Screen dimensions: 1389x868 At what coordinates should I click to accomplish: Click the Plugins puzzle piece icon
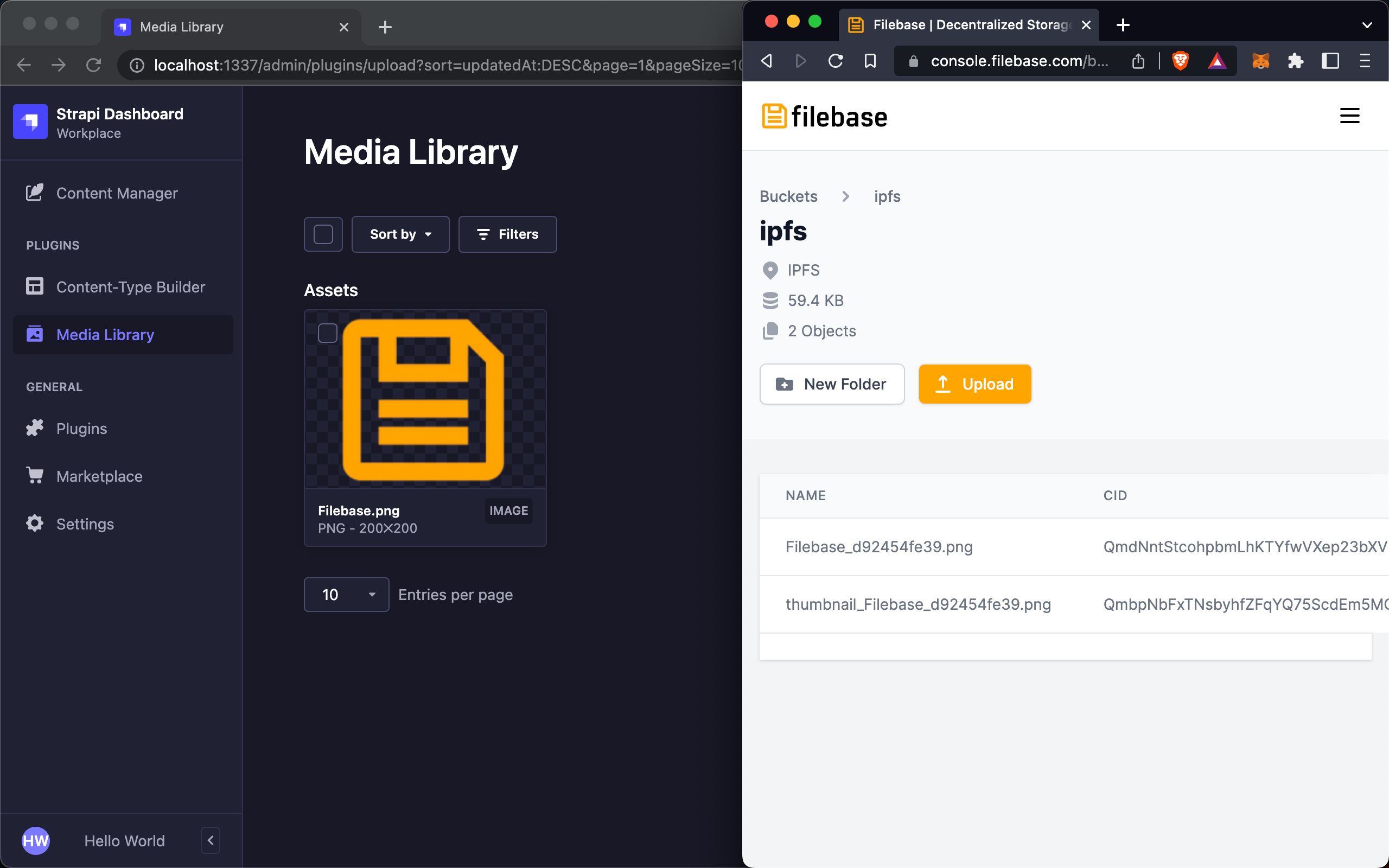(x=34, y=427)
